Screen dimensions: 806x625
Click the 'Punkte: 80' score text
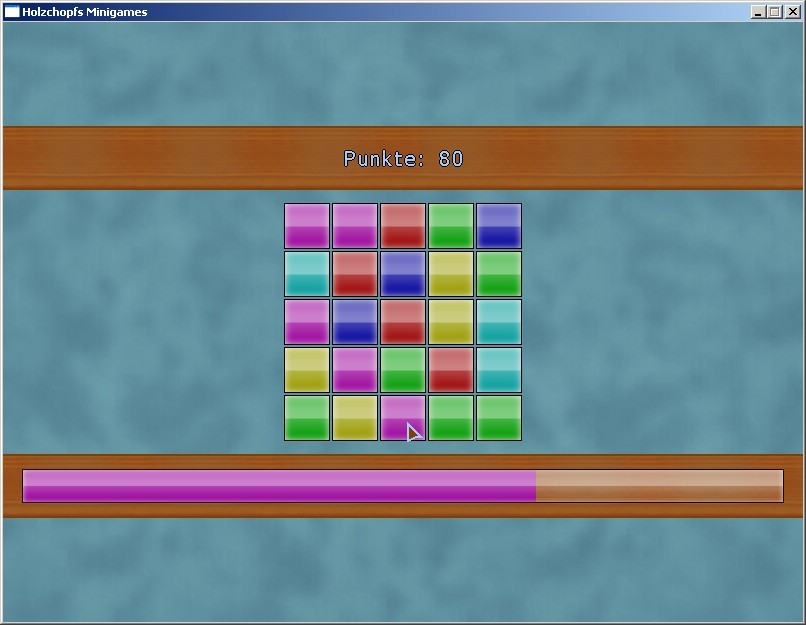404,159
